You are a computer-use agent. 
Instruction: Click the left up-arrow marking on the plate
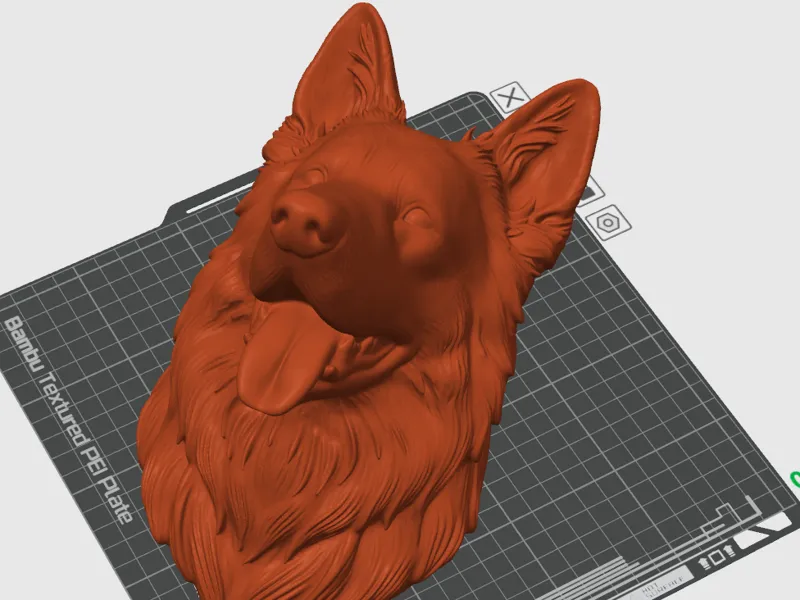pyautogui.click(x=704, y=563)
